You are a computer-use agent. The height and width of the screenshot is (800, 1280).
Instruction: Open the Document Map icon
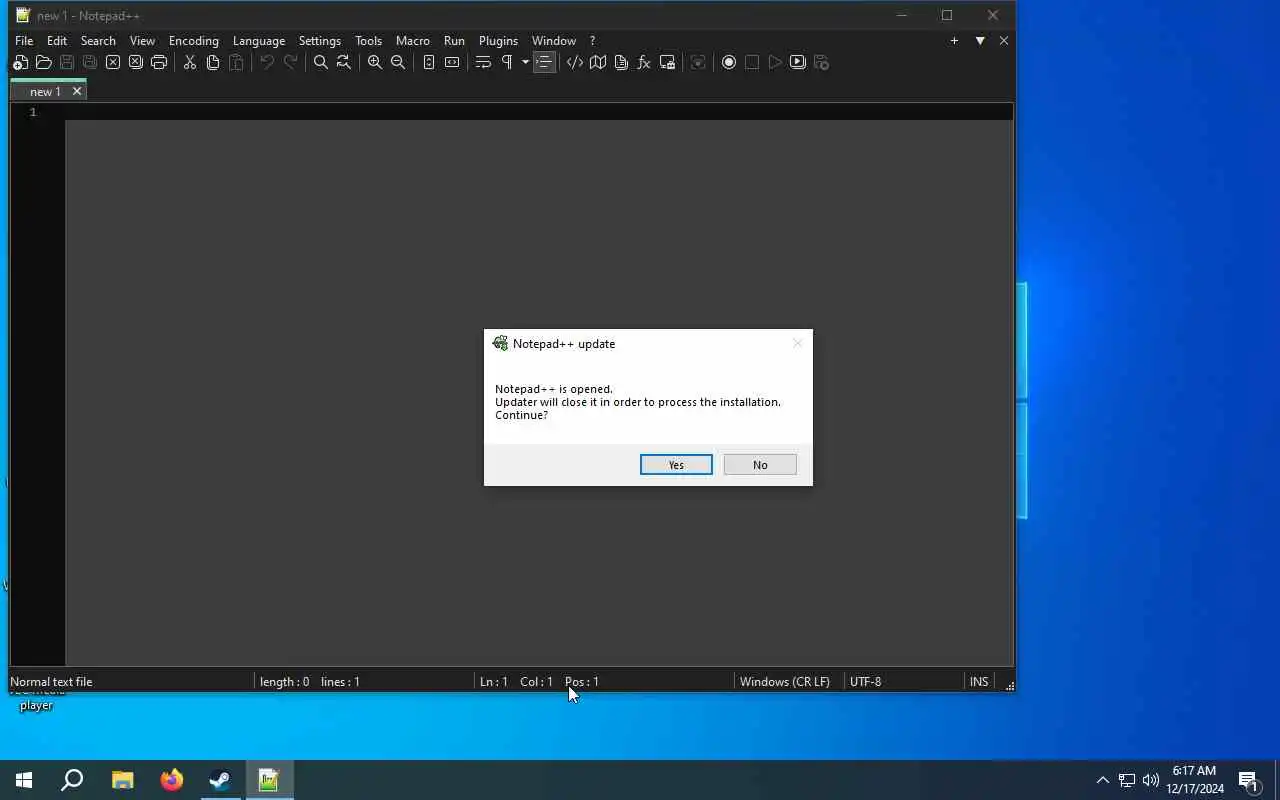coord(598,62)
